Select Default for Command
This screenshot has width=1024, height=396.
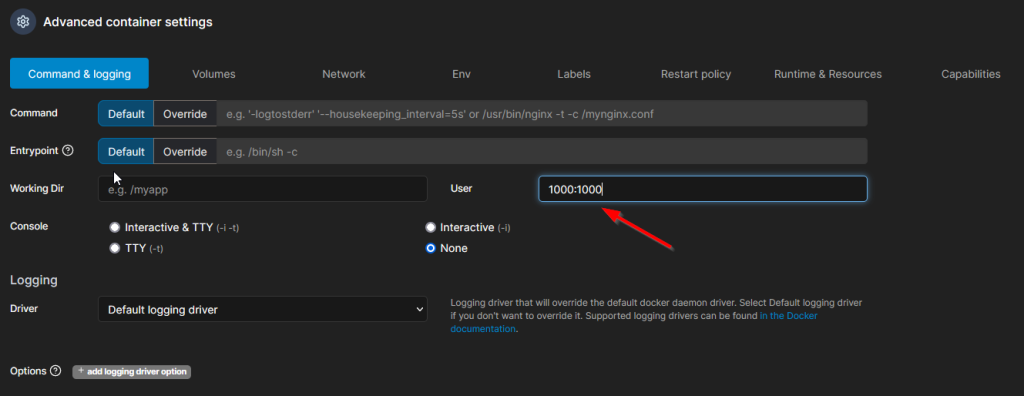click(x=126, y=114)
